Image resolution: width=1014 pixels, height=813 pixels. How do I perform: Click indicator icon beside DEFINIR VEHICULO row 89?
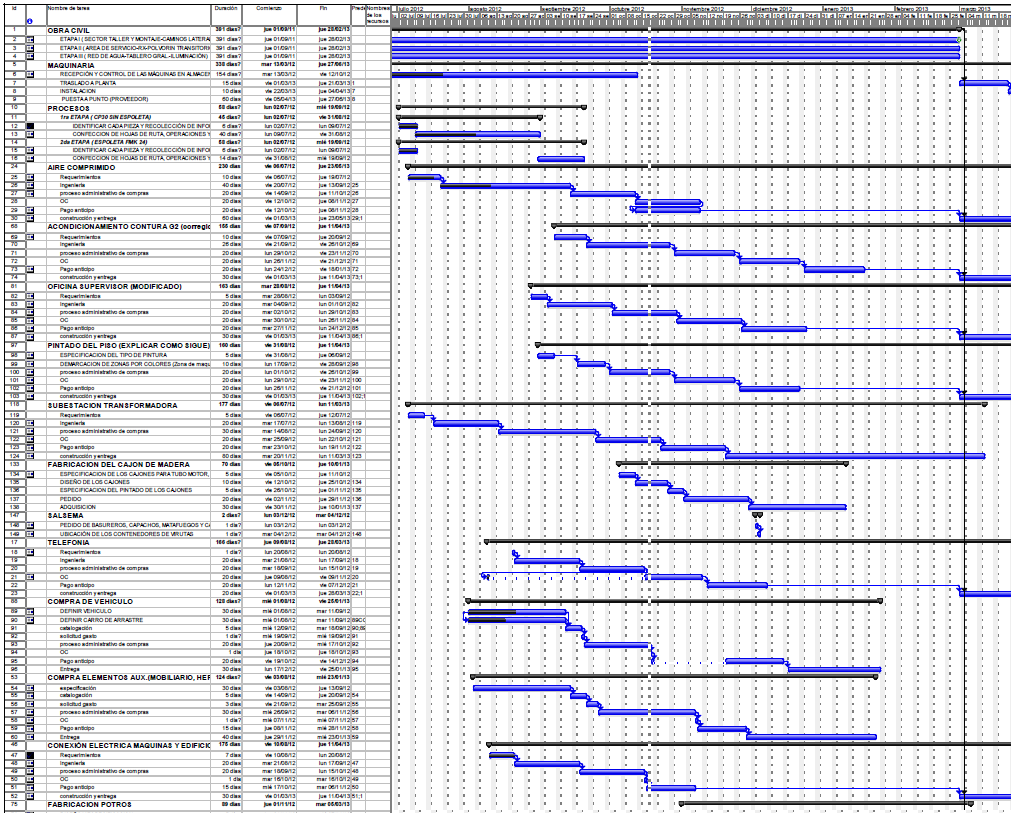click(30, 611)
